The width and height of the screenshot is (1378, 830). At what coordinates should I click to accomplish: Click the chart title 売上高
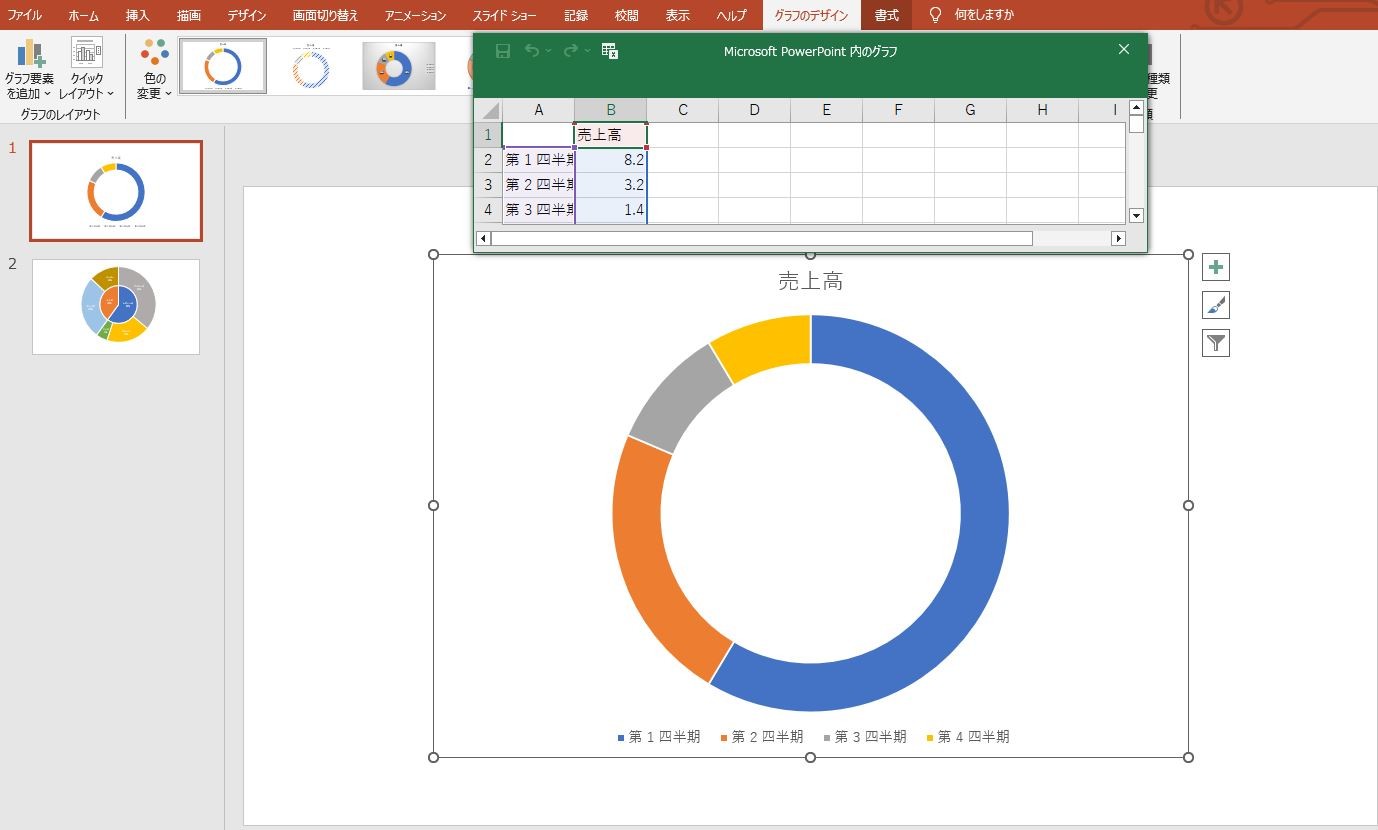pos(810,282)
